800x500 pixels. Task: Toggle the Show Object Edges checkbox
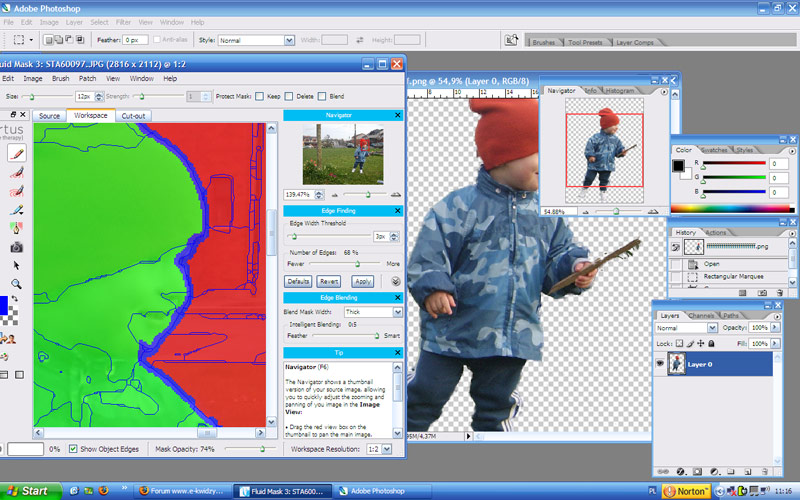click(73, 450)
